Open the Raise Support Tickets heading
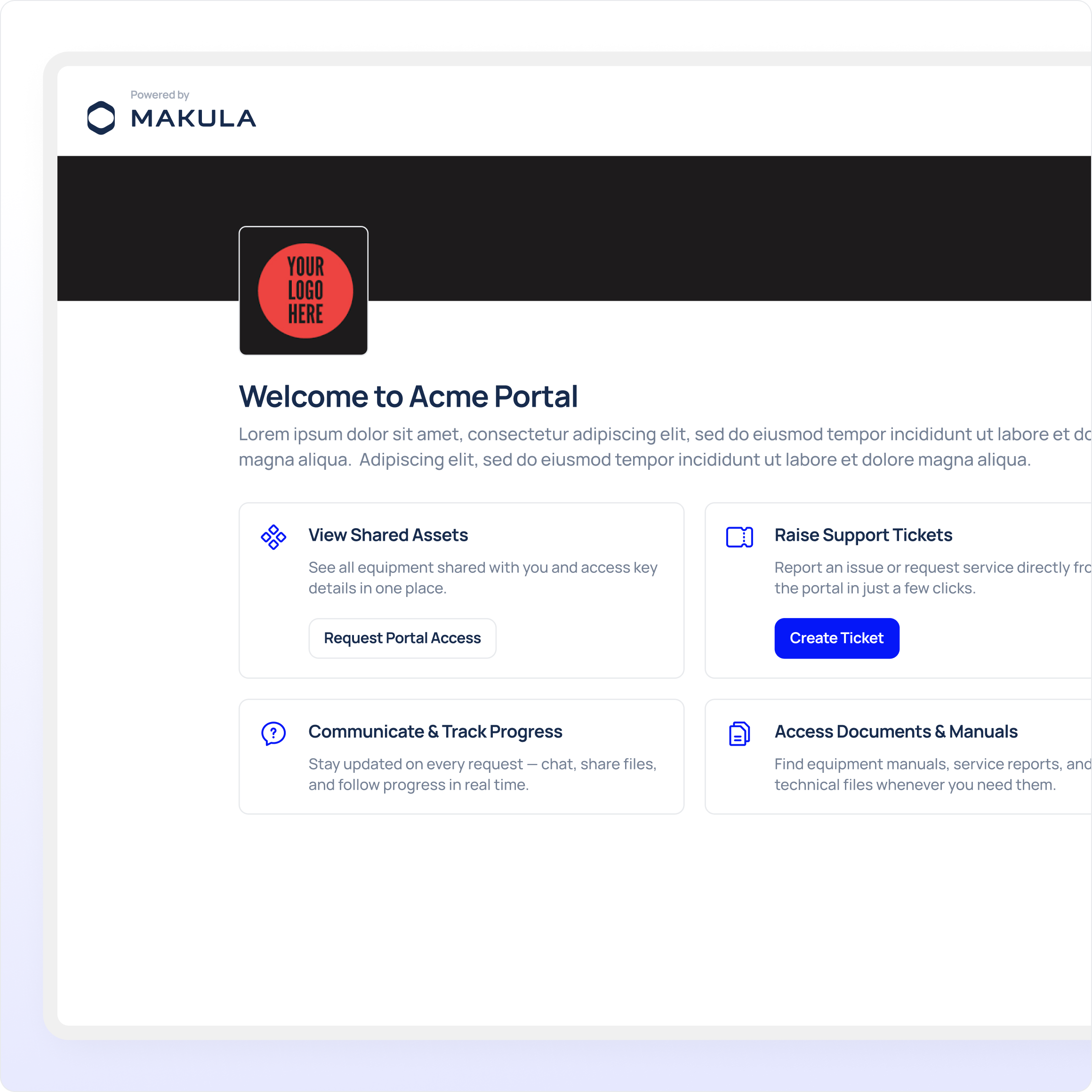 click(863, 535)
